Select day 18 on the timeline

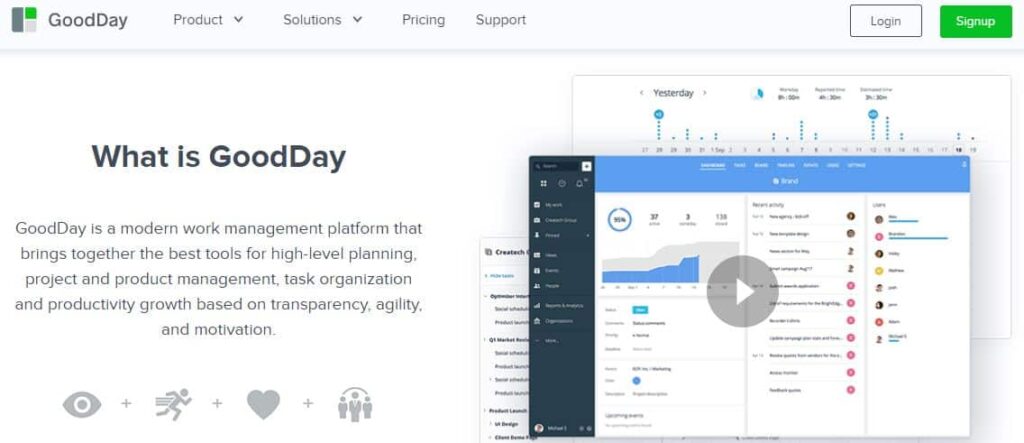(x=959, y=150)
